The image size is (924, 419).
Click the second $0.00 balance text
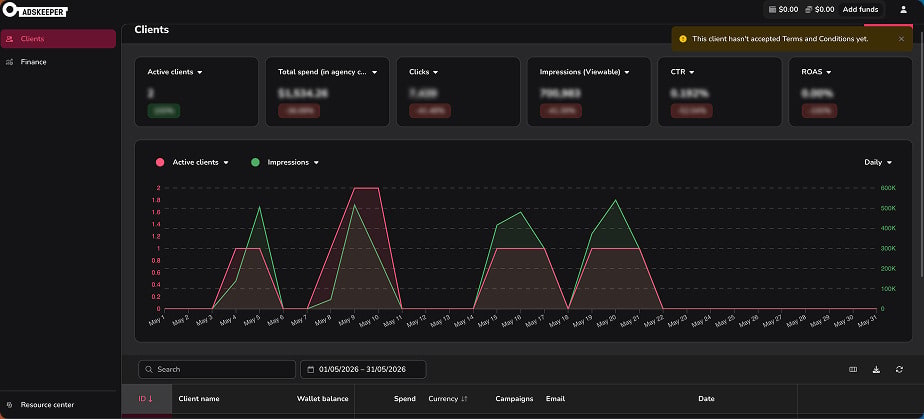click(x=824, y=9)
